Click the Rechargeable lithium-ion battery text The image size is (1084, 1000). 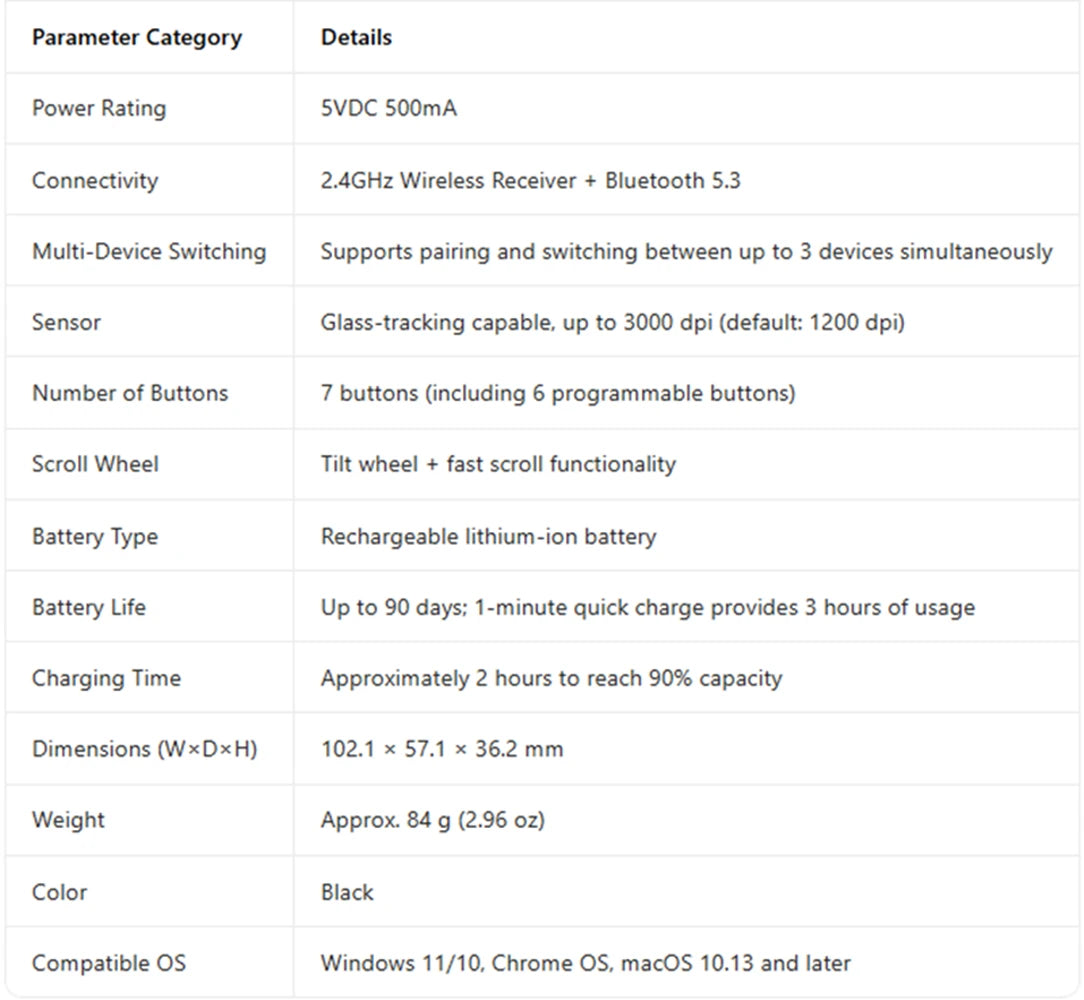point(489,537)
